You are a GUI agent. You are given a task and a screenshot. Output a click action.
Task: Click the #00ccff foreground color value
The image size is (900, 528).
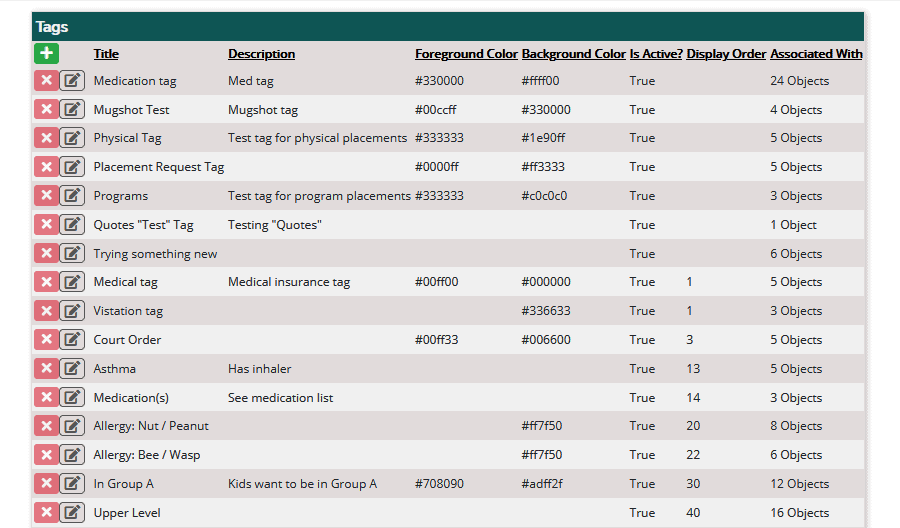tap(436, 110)
